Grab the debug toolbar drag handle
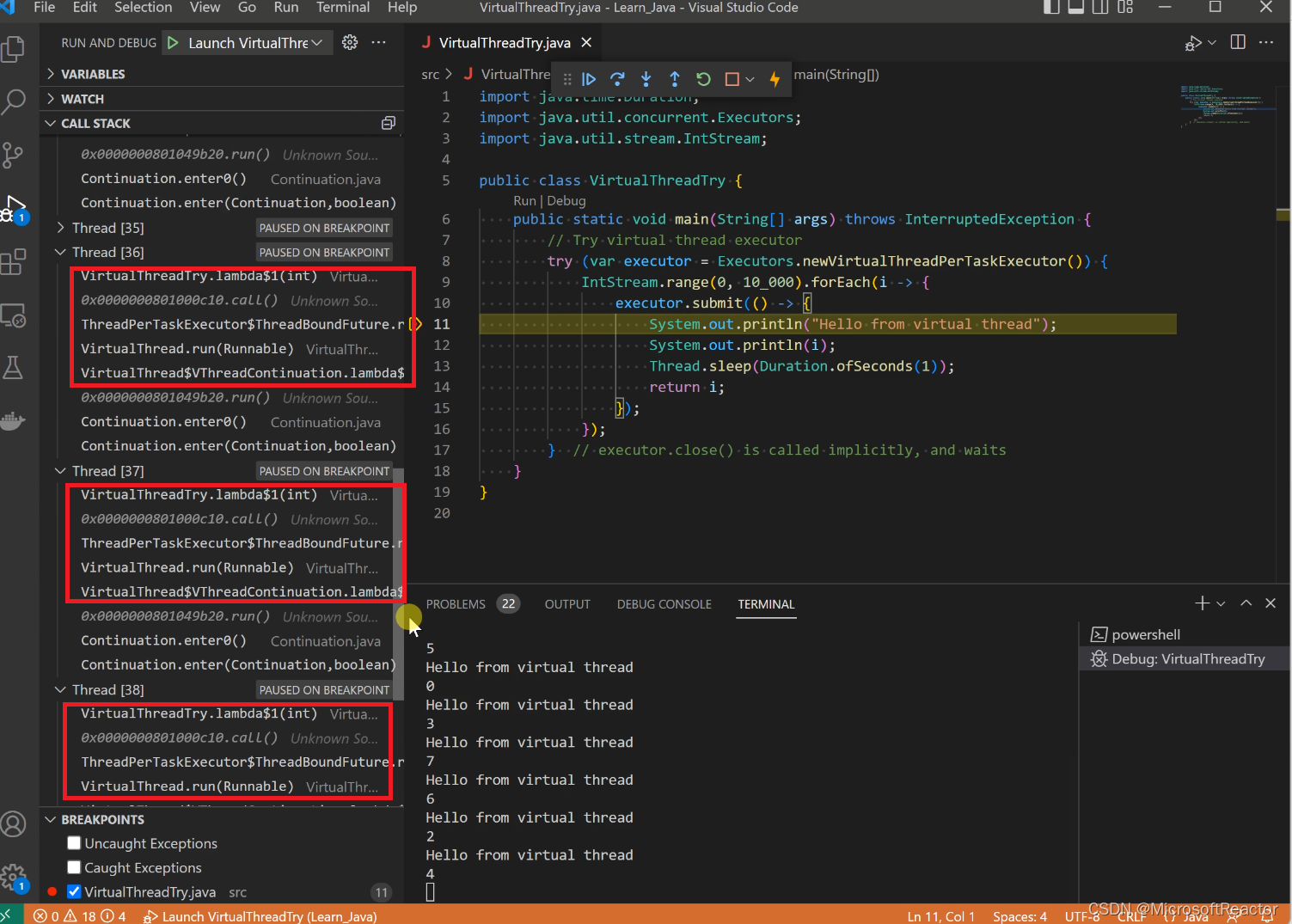The height and width of the screenshot is (924, 1292). pyautogui.click(x=566, y=79)
